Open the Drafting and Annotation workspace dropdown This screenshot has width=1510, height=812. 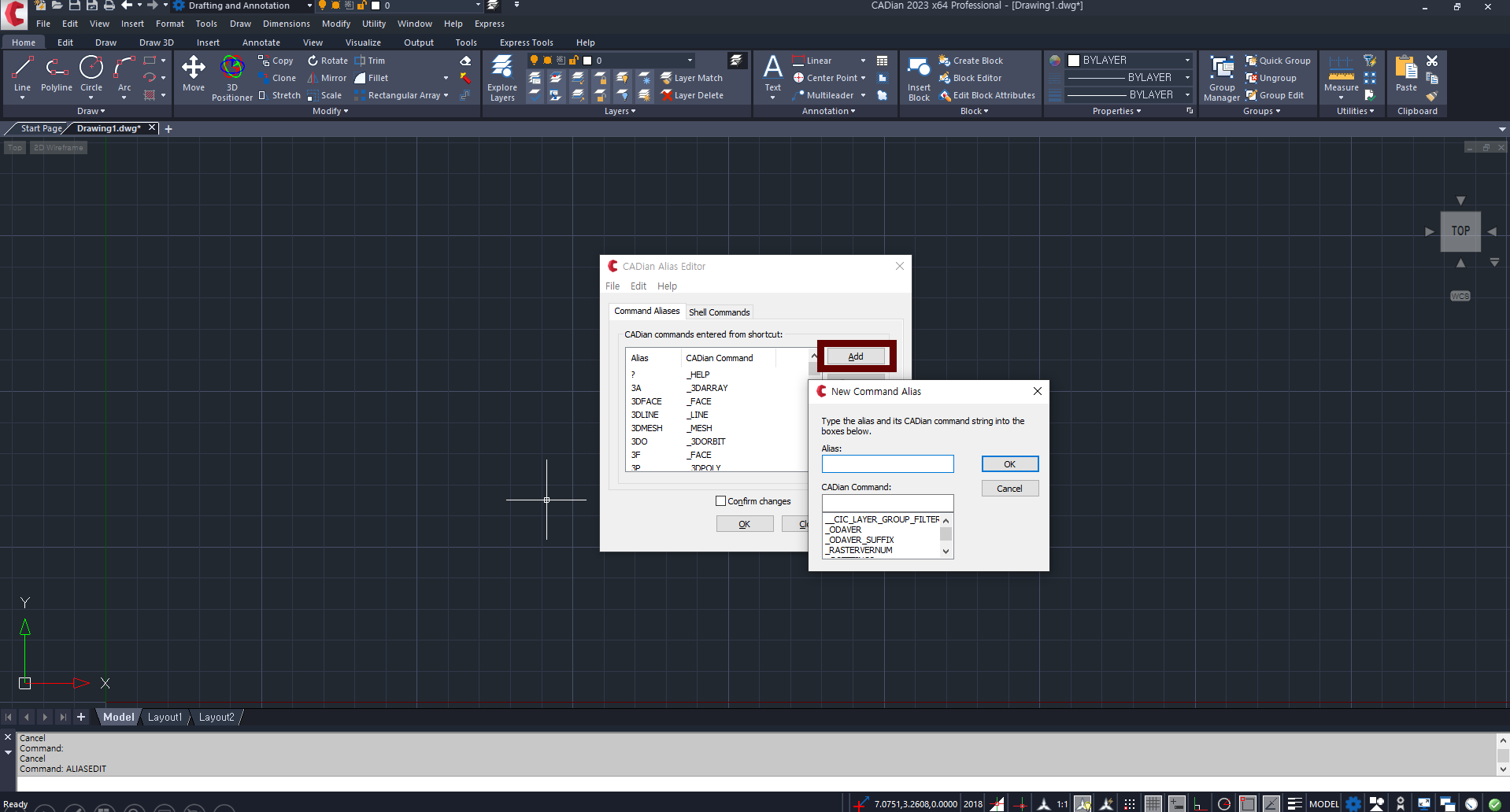click(x=309, y=6)
